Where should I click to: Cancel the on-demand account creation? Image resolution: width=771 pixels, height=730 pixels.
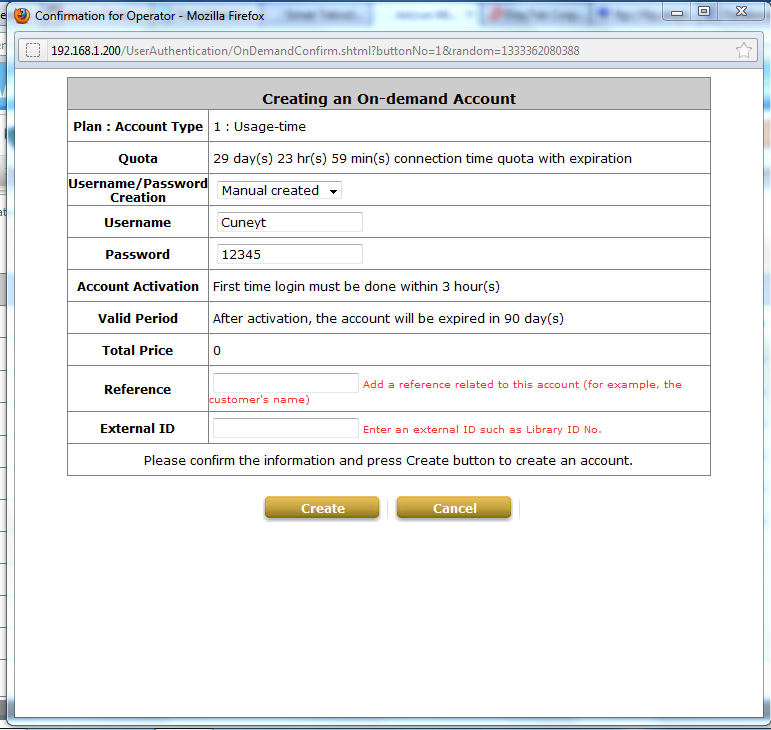(454, 508)
